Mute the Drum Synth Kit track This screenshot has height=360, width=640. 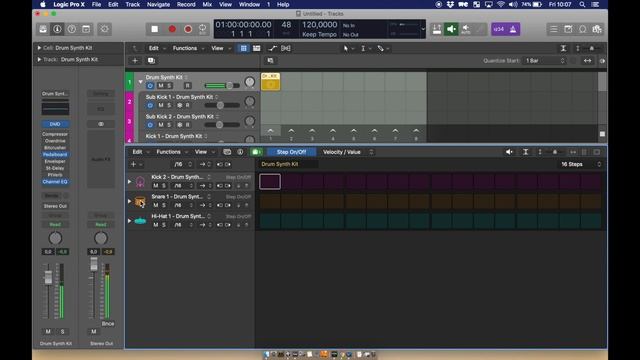[160, 86]
